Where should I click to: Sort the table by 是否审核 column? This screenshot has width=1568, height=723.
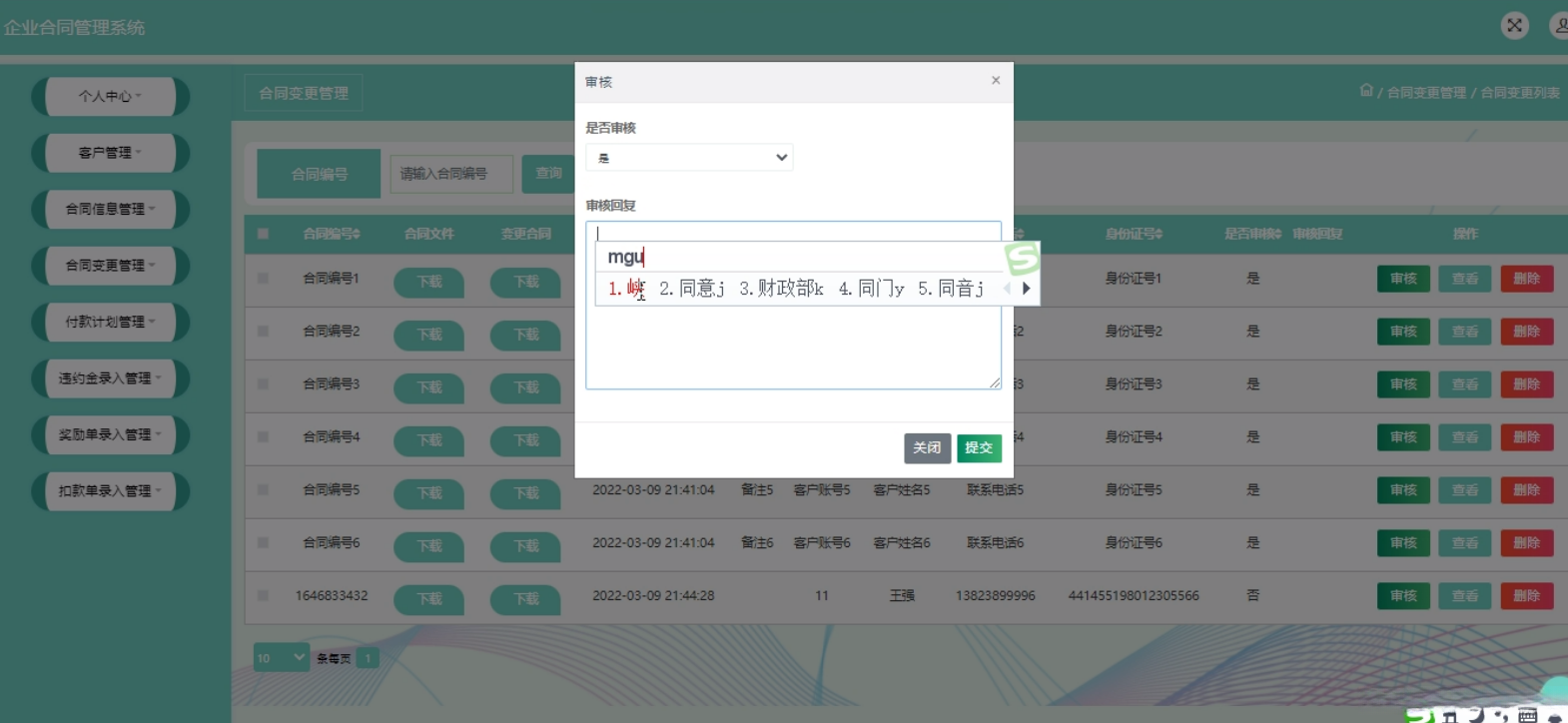click(x=1252, y=234)
